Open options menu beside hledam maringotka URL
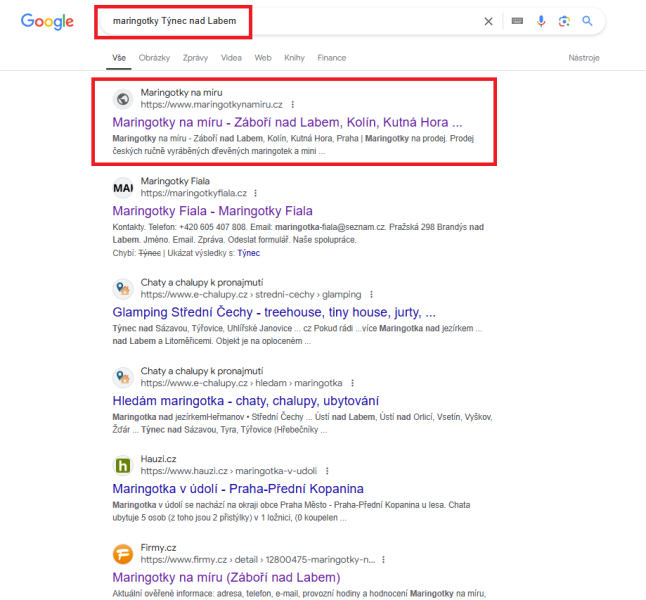The image size is (646, 600). coord(352,383)
